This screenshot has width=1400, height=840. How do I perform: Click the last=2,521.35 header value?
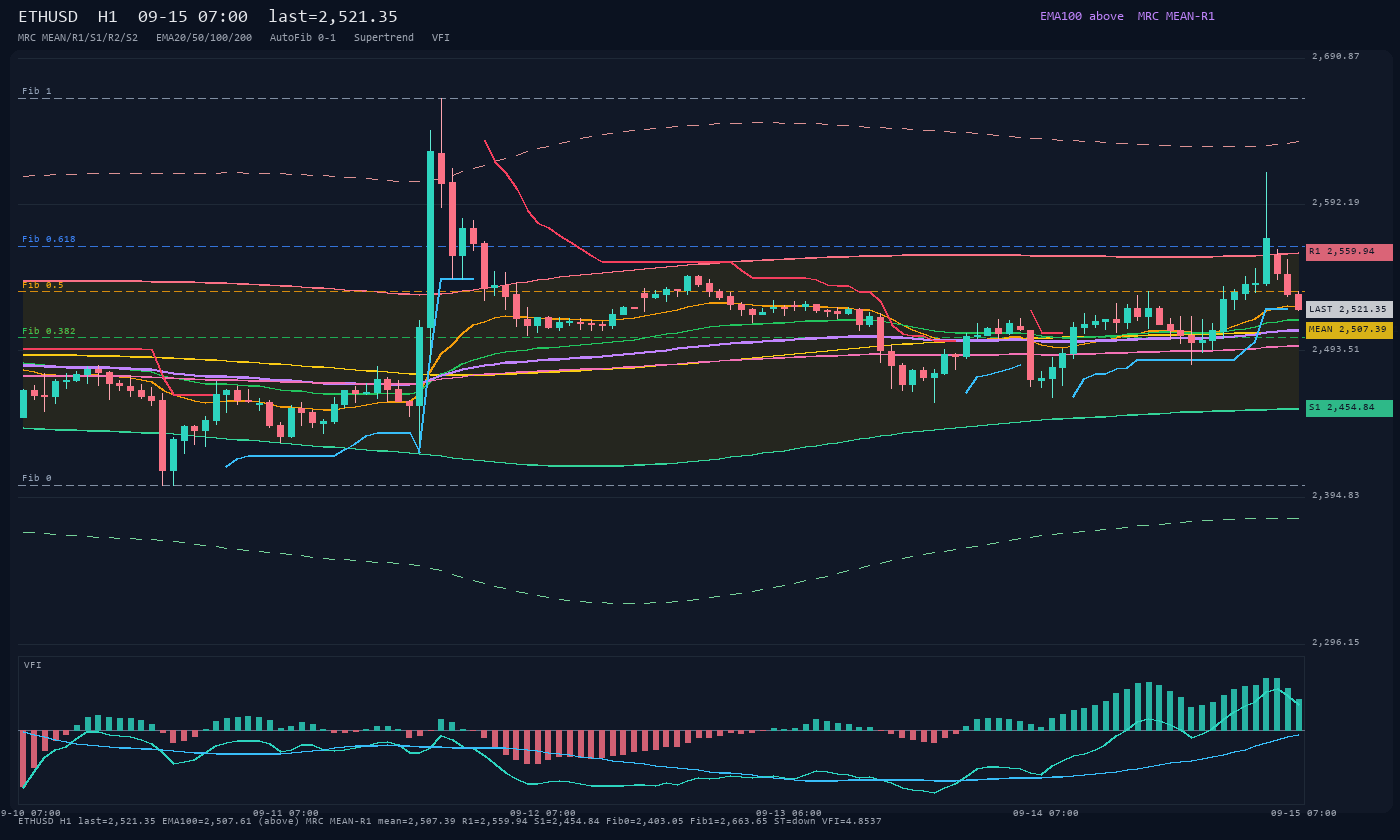[x=333, y=16]
